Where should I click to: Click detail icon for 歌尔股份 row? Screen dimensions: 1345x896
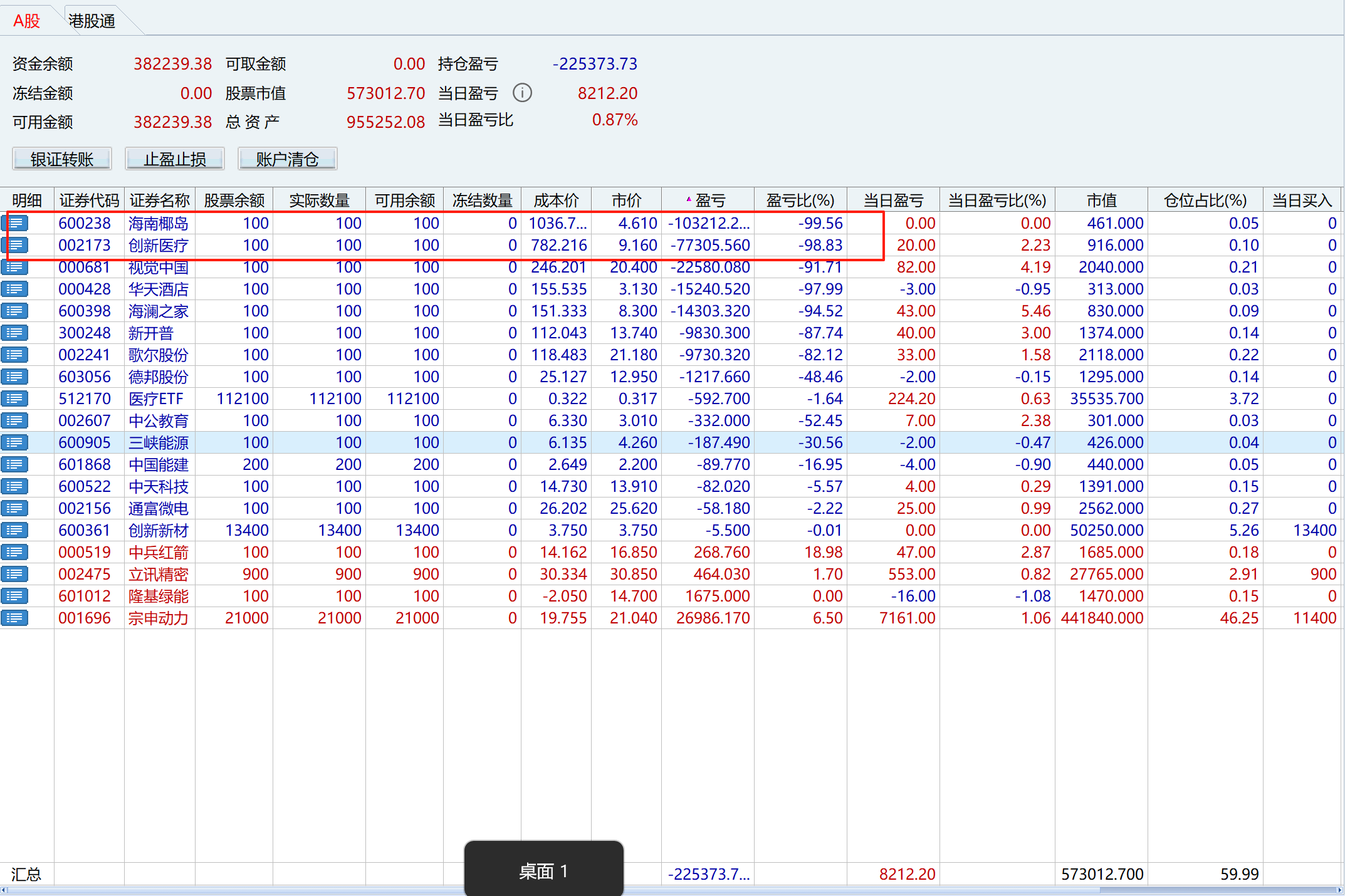[x=14, y=355]
